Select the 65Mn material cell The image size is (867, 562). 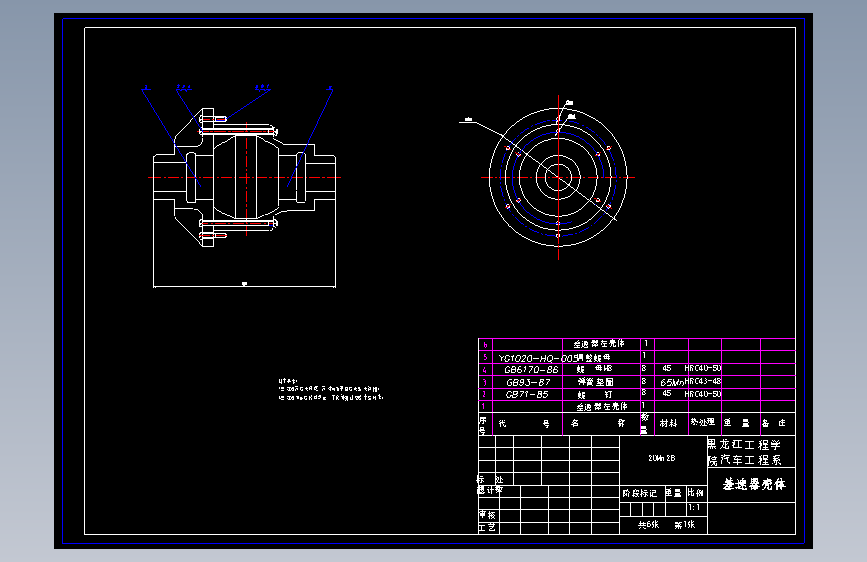point(672,382)
